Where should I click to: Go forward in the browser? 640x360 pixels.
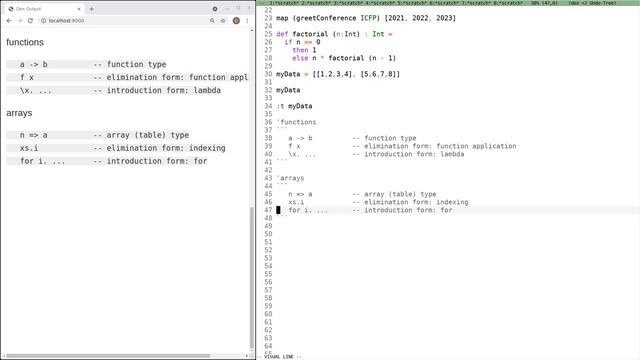(x=20, y=20)
